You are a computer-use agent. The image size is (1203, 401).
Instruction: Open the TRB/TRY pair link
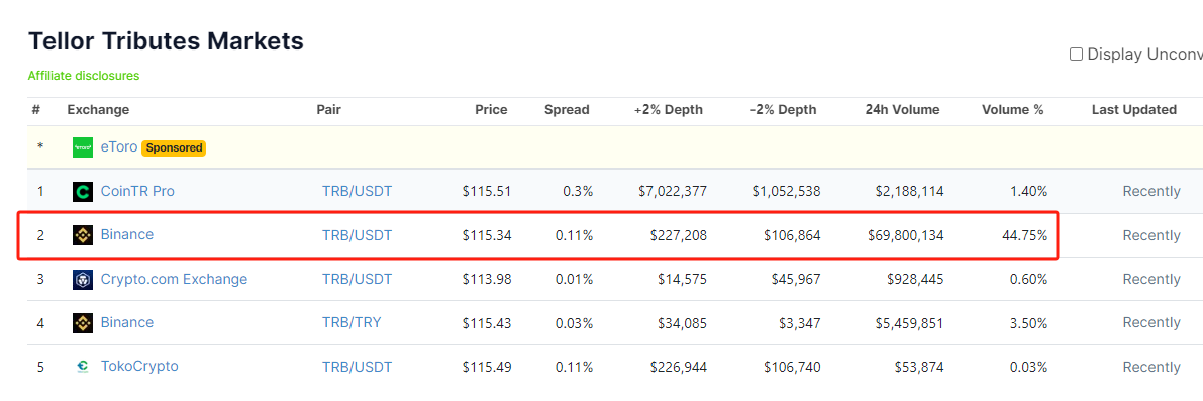[351, 322]
